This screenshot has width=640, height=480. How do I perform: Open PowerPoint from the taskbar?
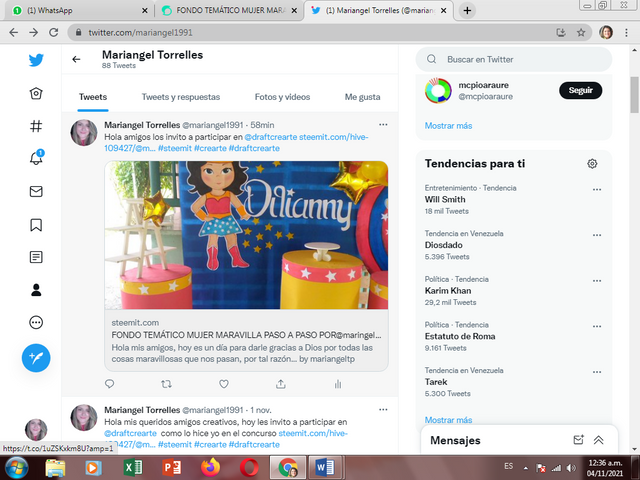click(171, 467)
